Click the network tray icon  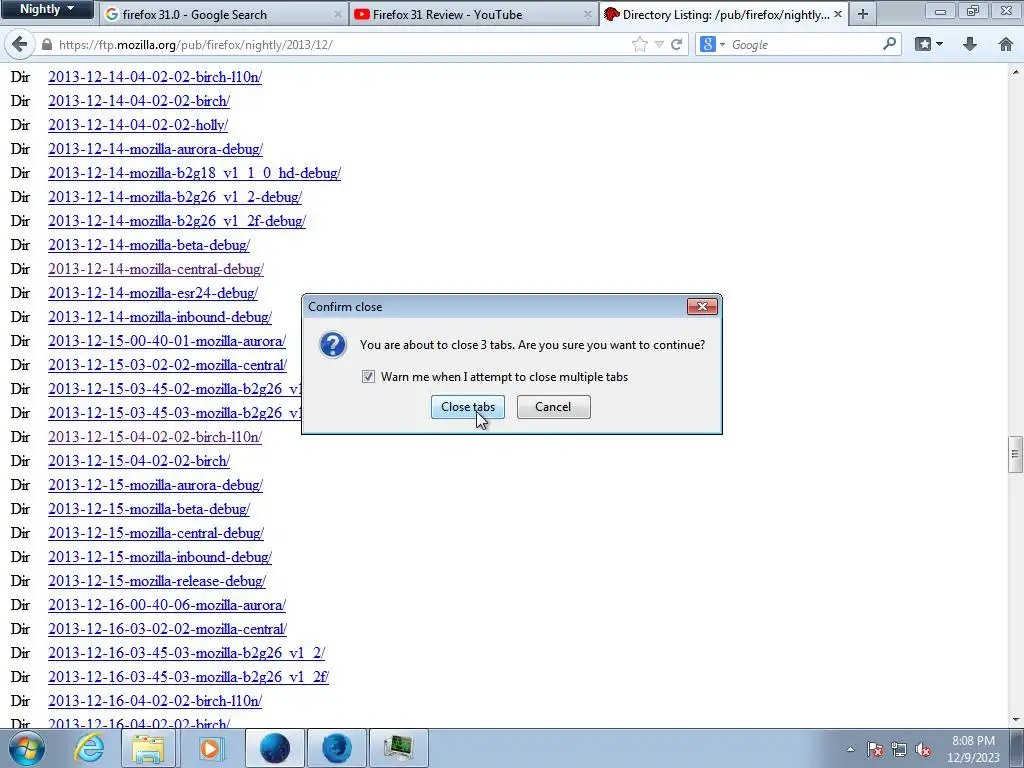[x=899, y=749]
